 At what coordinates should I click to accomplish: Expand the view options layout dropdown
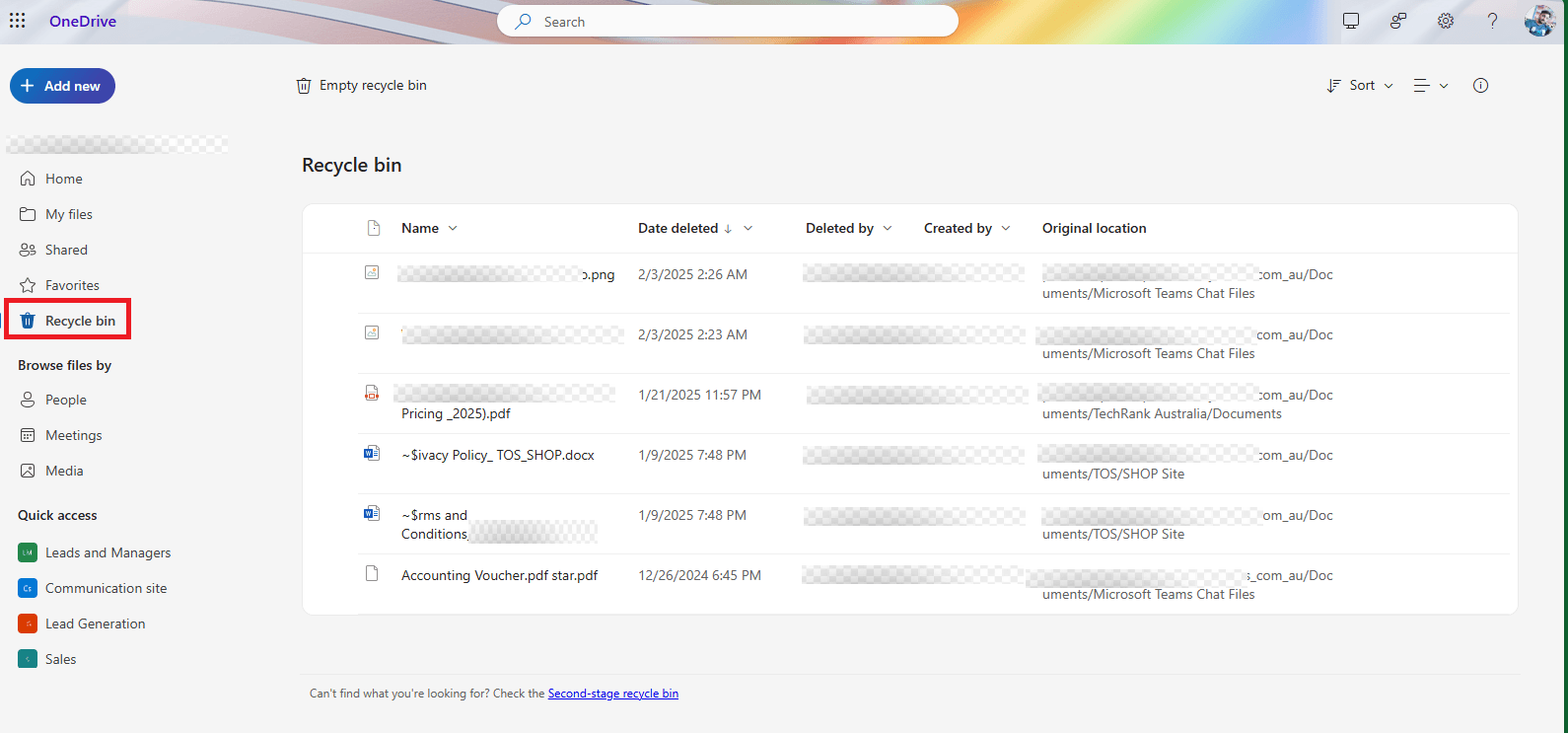point(1430,86)
